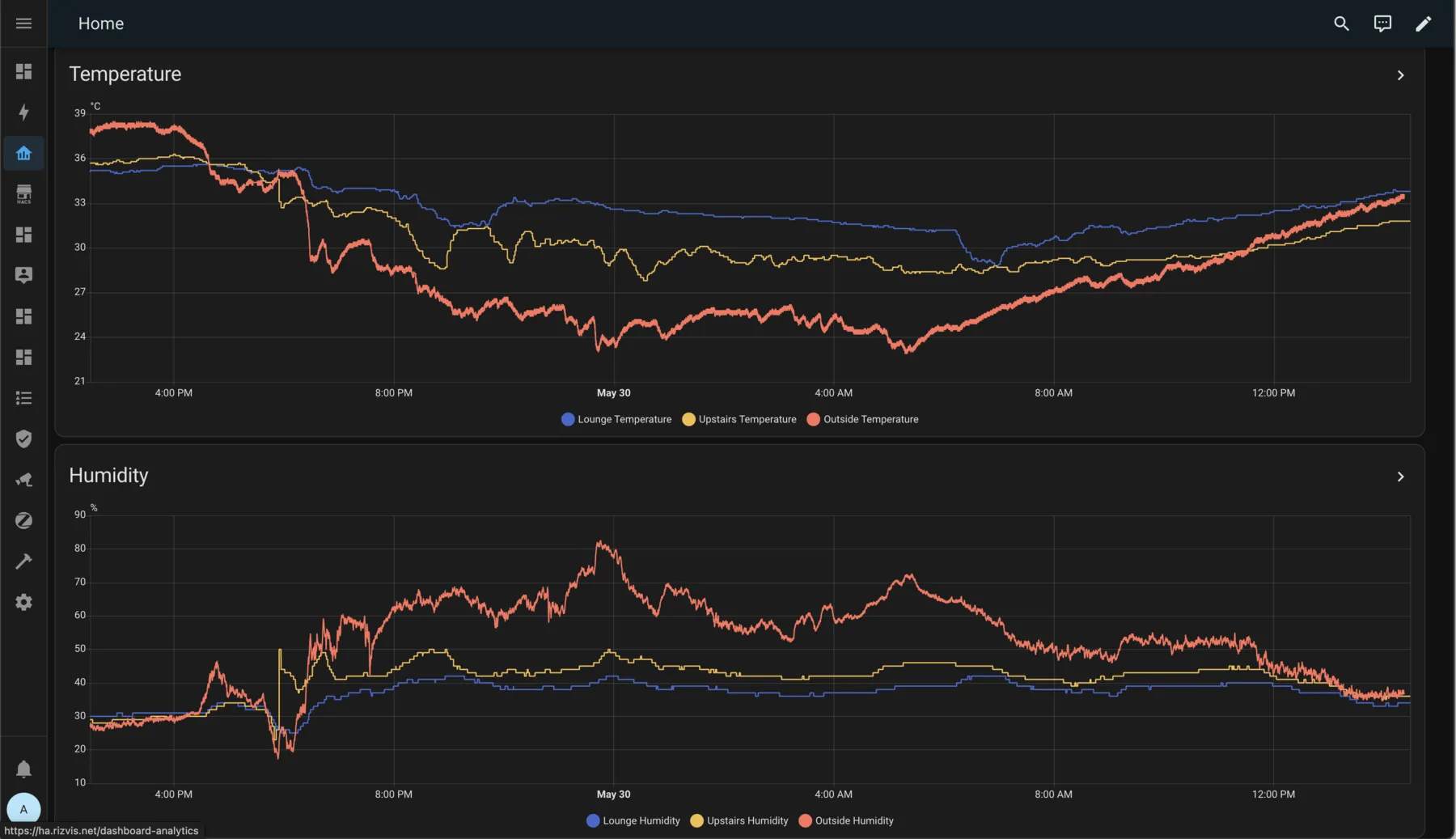Open the user profile avatar A
The image size is (1456, 839).
pyautogui.click(x=23, y=809)
